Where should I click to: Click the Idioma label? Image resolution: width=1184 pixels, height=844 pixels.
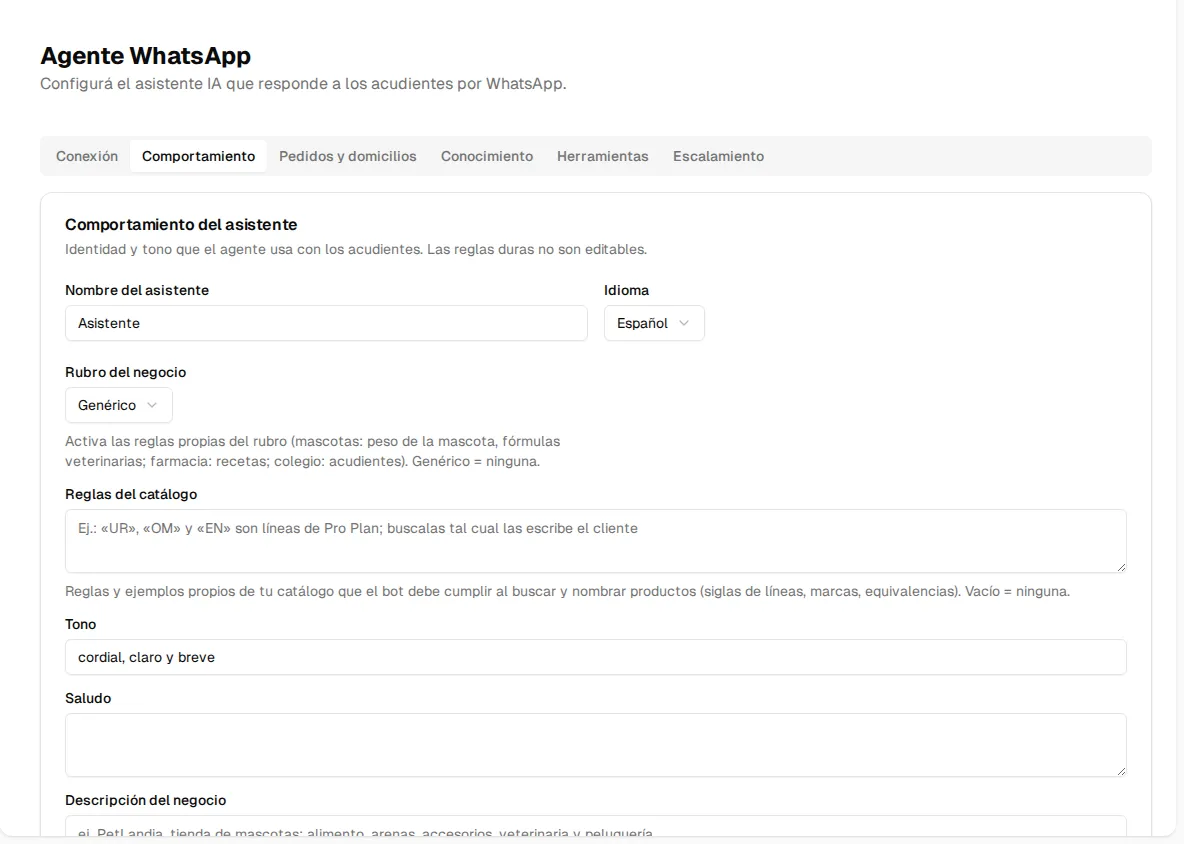(x=626, y=291)
